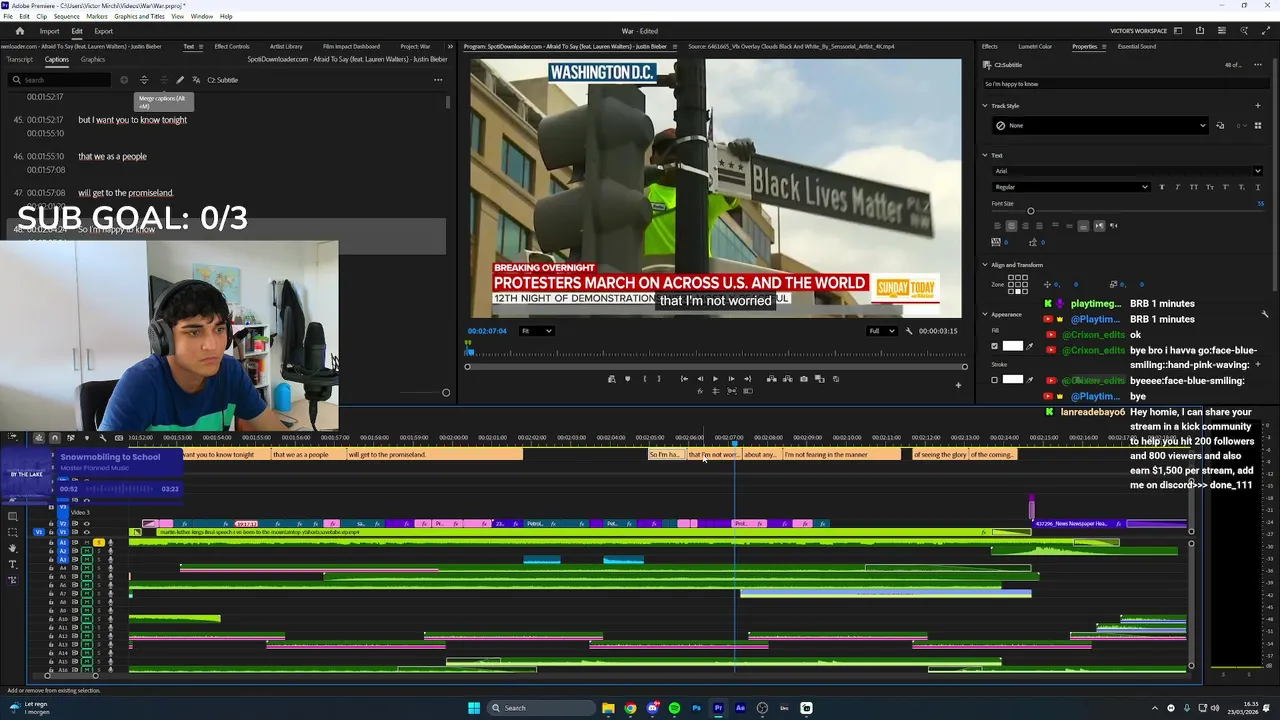
Task: Select the bottom center zone grid cell
Action: (x=1018, y=291)
